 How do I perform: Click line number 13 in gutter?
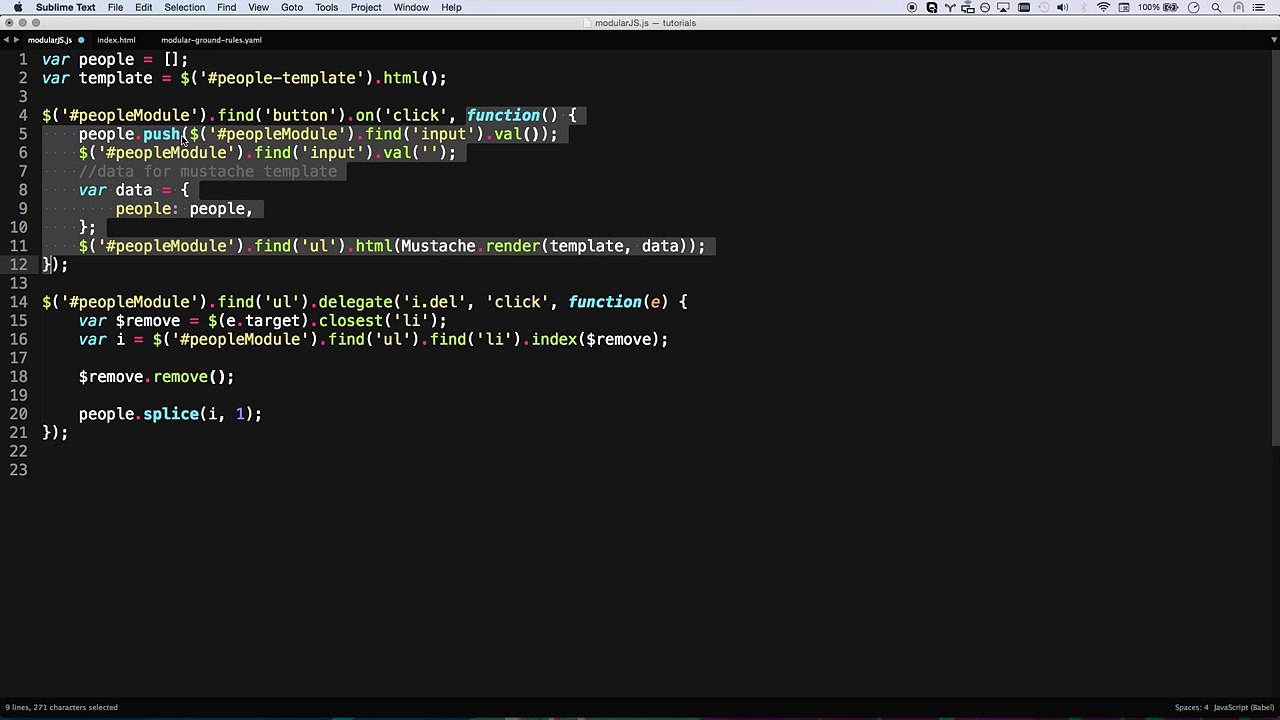tap(19, 283)
